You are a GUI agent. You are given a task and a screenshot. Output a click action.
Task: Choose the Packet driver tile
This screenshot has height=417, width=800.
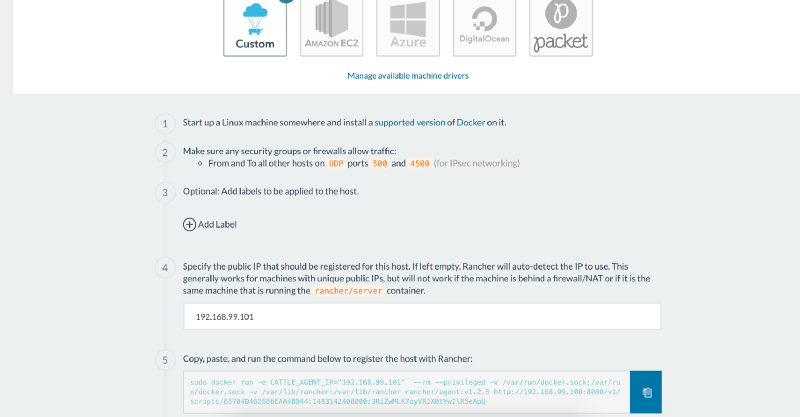click(560, 26)
